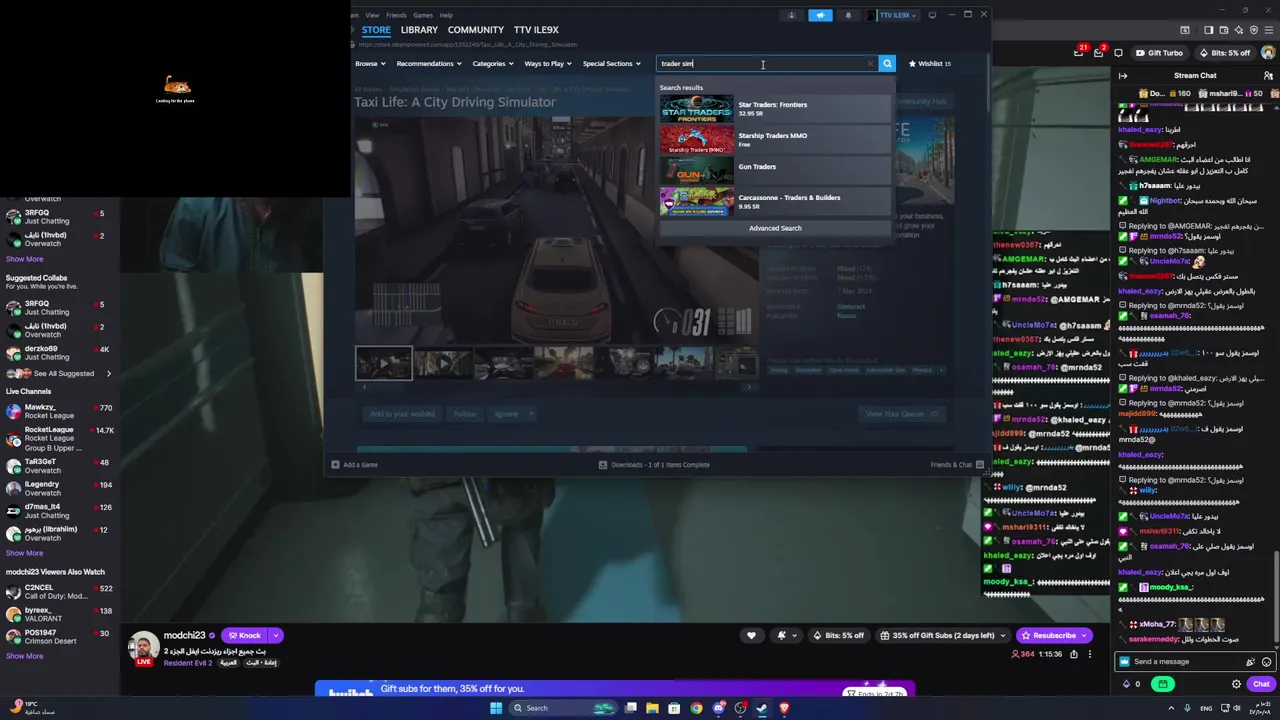Open the emote picker in chat input
The image size is (1280, 720).
click(1266, 662)
